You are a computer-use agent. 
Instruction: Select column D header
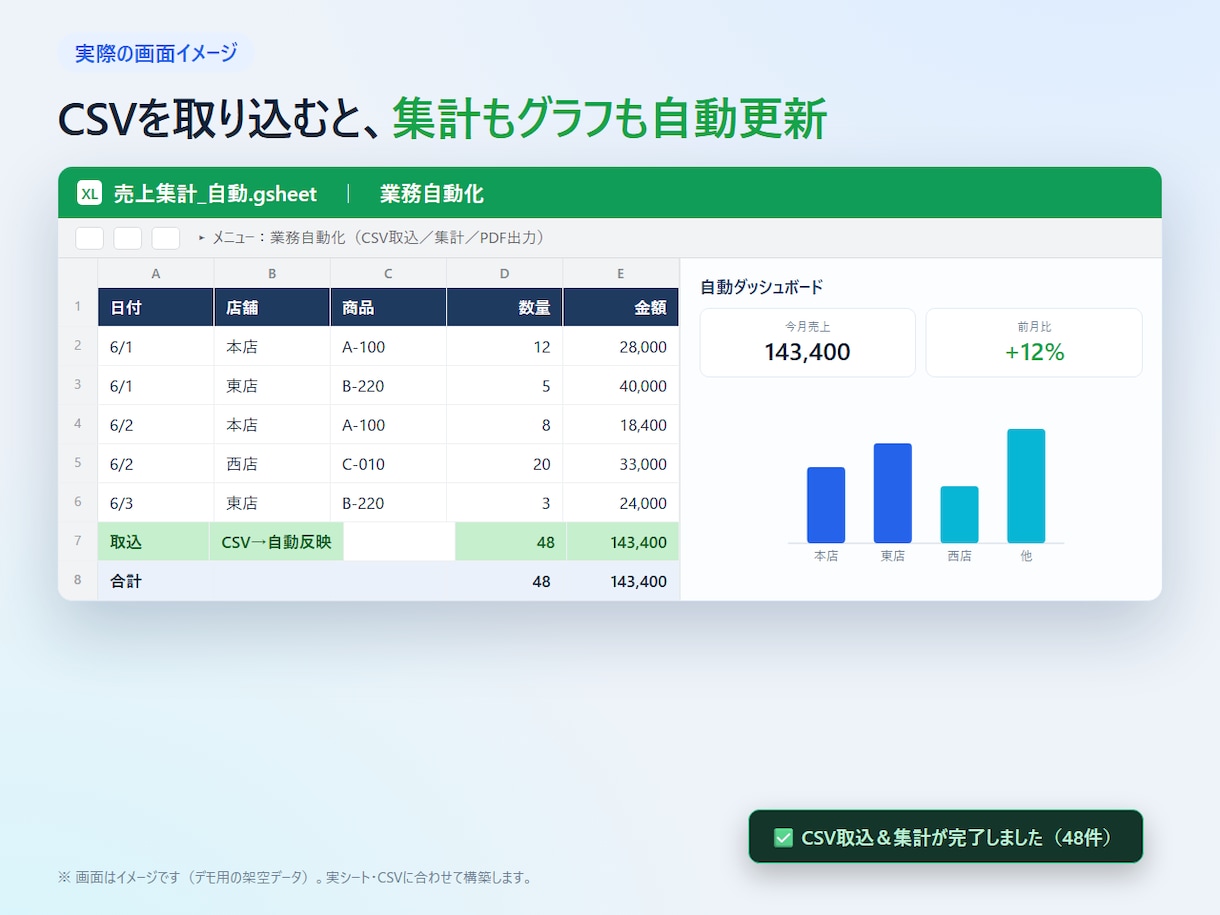(x=504, y=273)
